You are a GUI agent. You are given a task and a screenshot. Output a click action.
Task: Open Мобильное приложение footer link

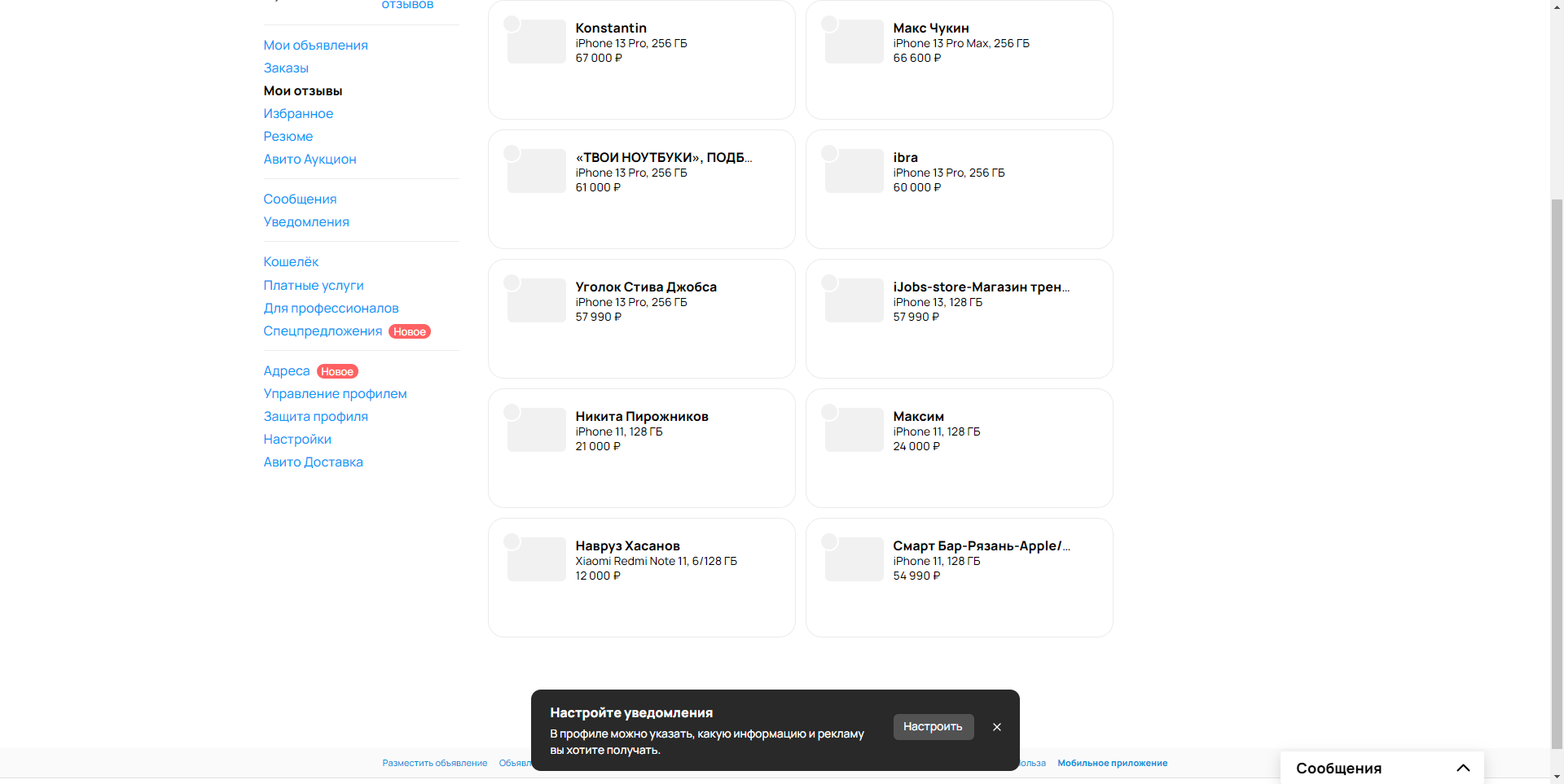click(1112, 763)
